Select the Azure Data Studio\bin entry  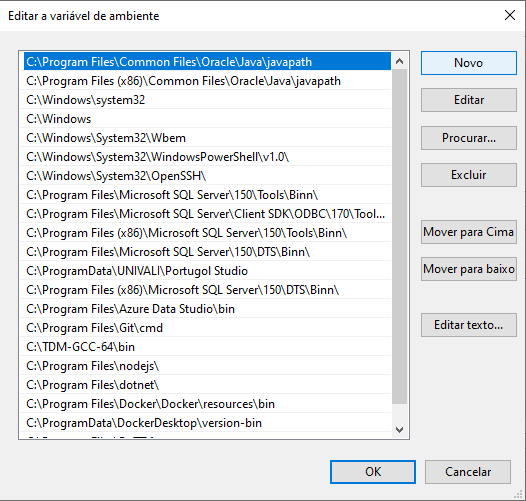click(x=205, y=309)
